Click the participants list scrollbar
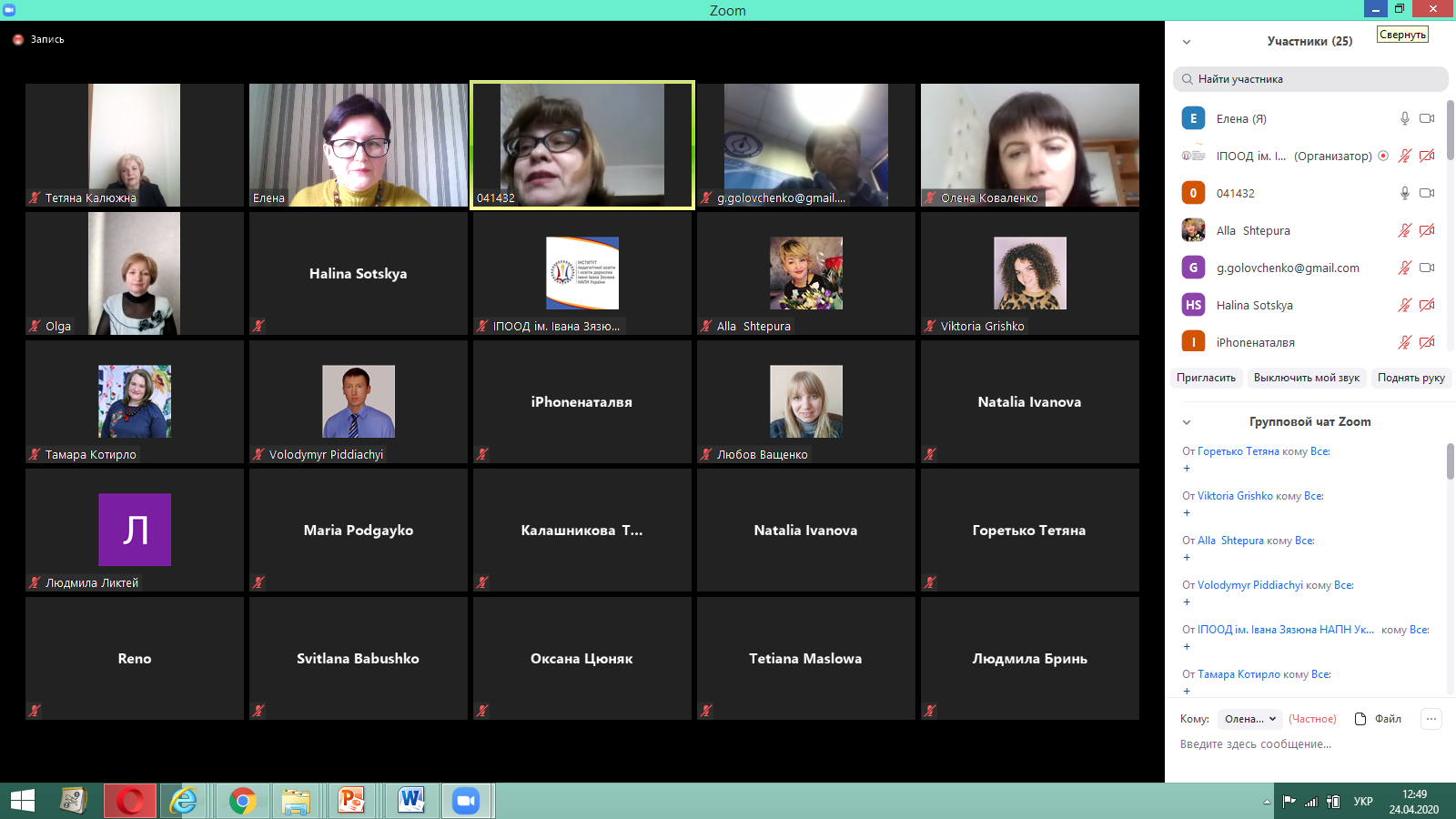This screenshot has height=819, width=1456. tap(1450, 132)
